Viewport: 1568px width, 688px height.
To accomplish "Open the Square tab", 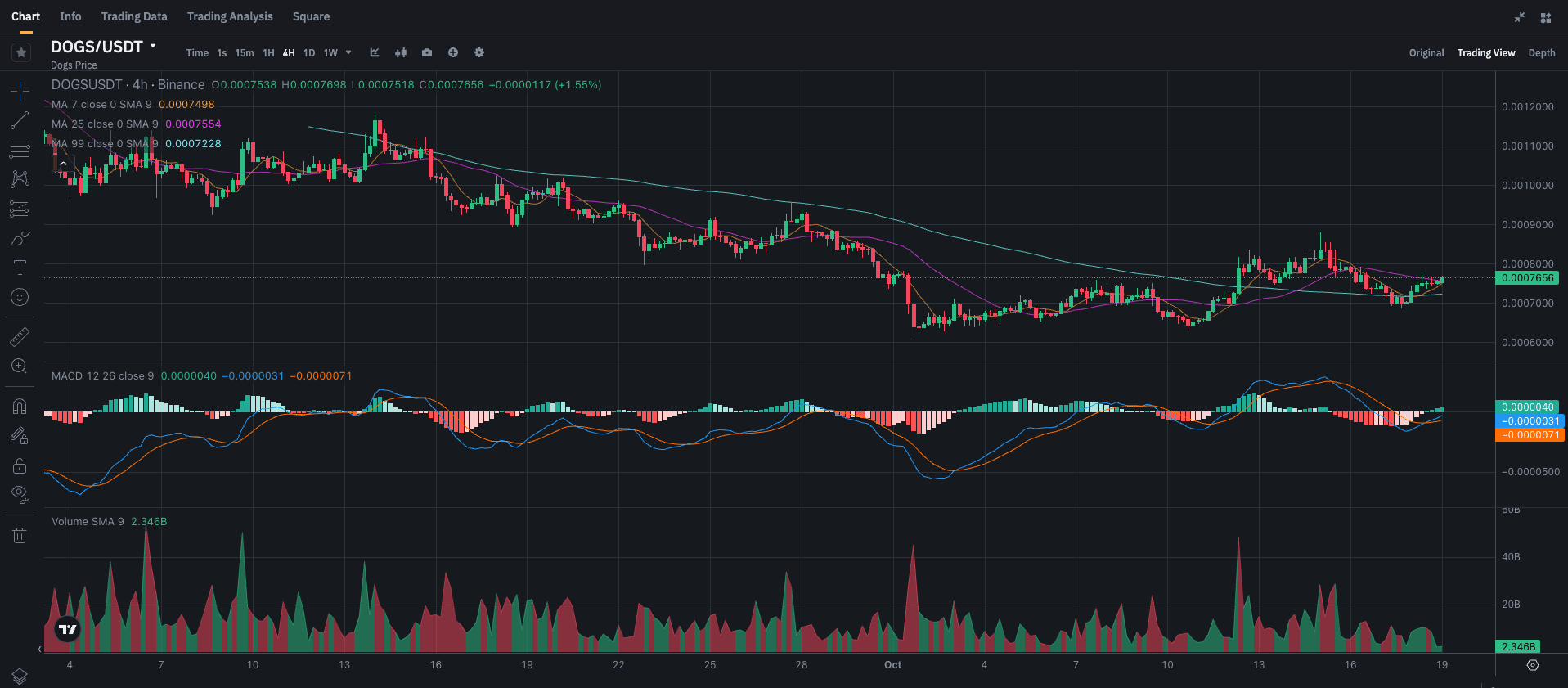I will pyautogui.click(x=312, y=16).
